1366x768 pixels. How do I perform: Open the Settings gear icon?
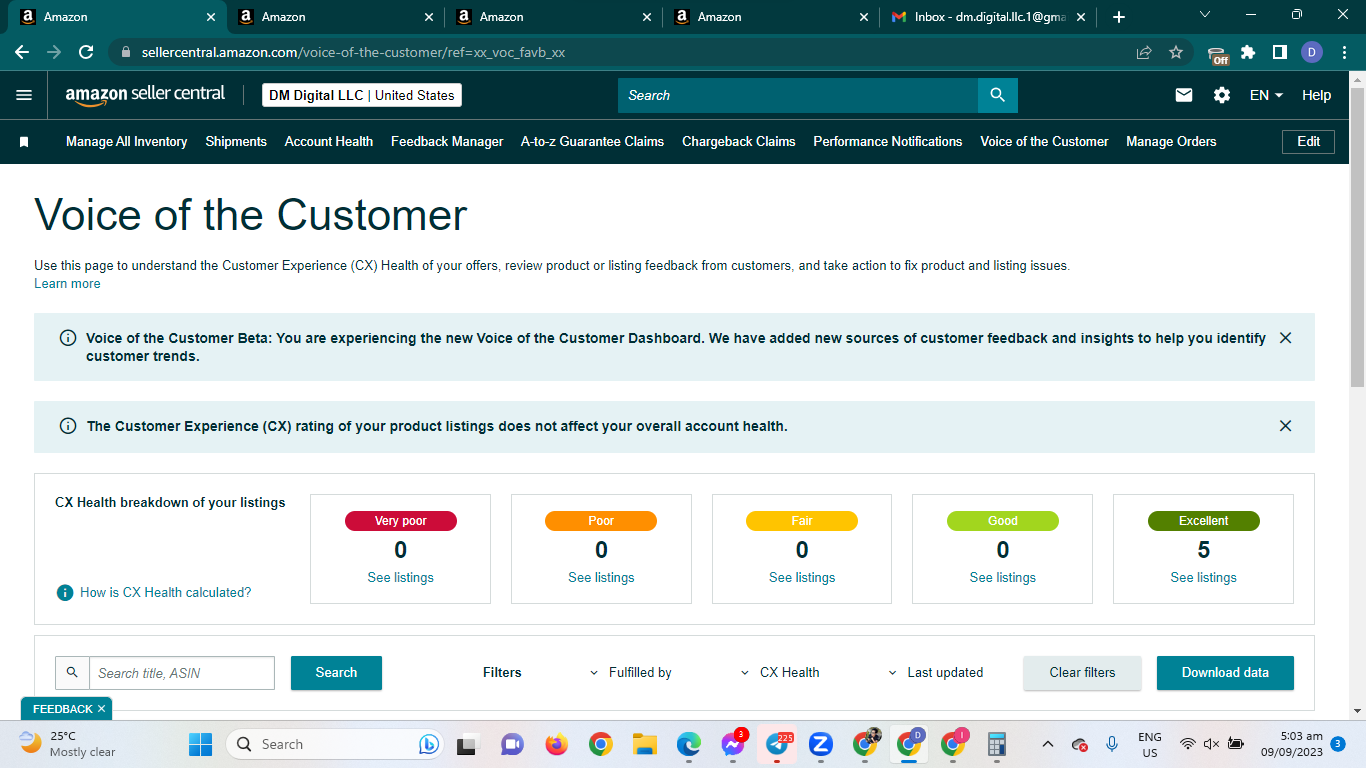click(x=1222, y=95)
